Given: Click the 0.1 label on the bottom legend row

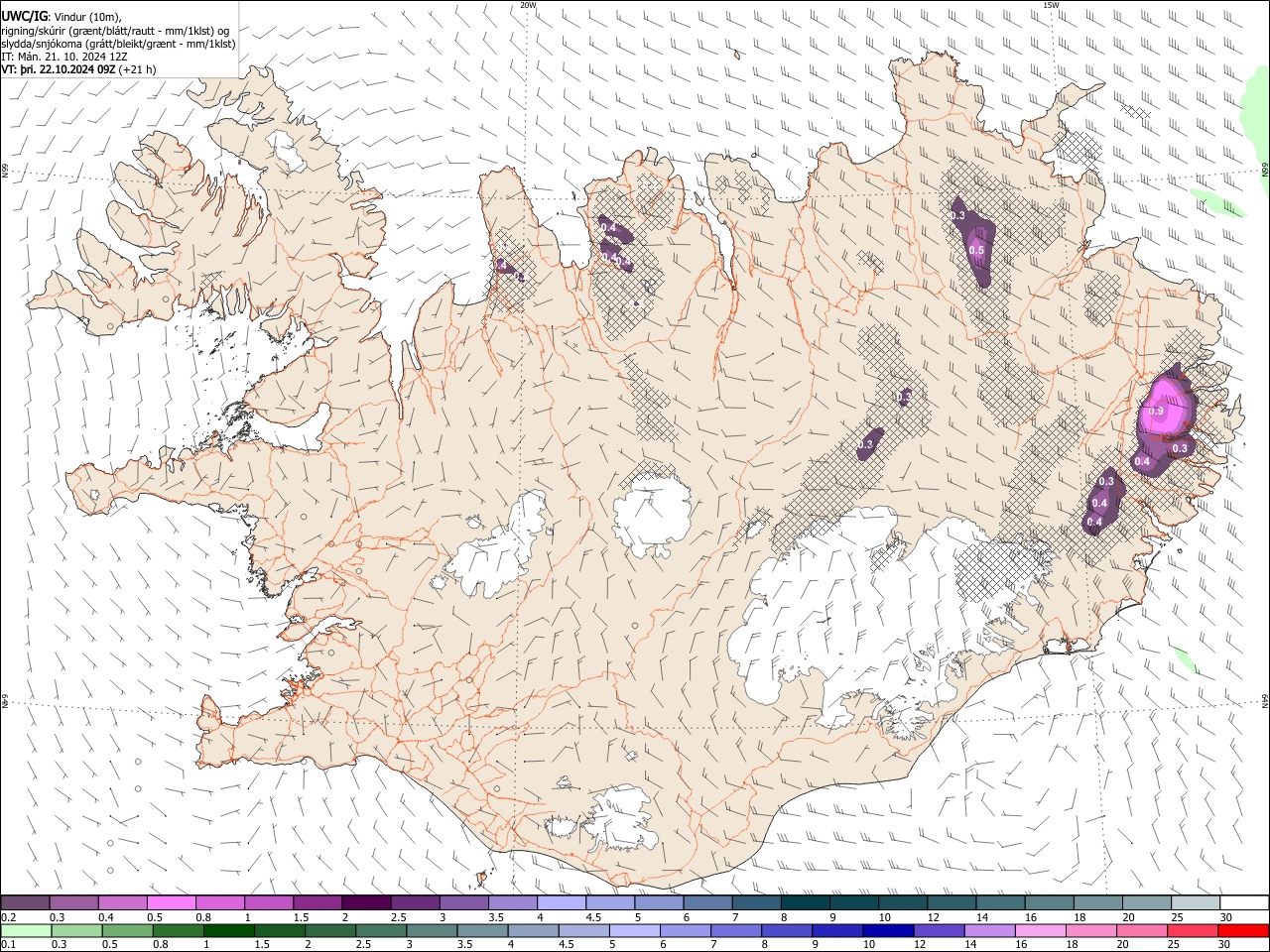Looking at the screenshot, I should (x=9, y=945).
